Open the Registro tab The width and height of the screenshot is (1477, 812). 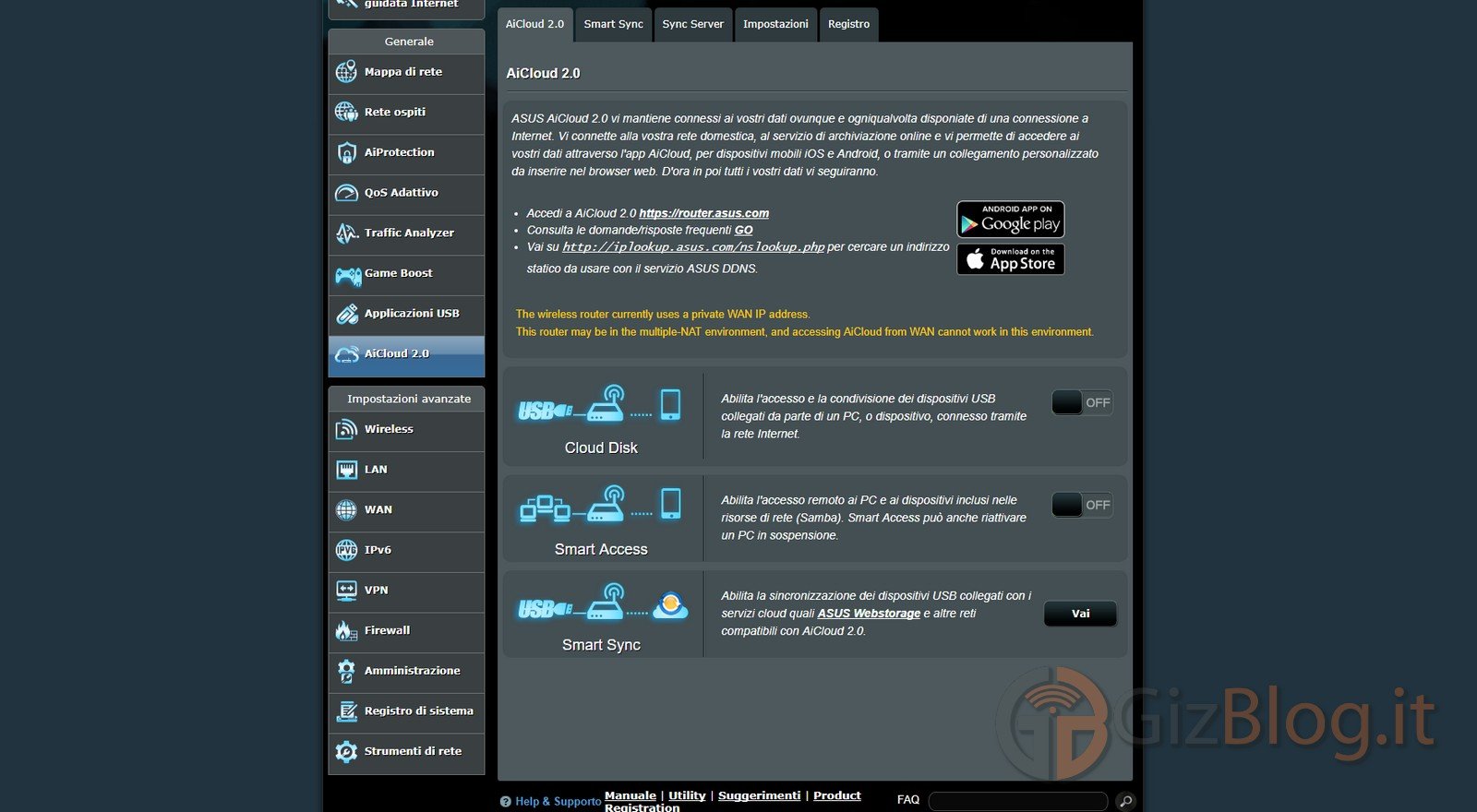(x=848, y=25)
